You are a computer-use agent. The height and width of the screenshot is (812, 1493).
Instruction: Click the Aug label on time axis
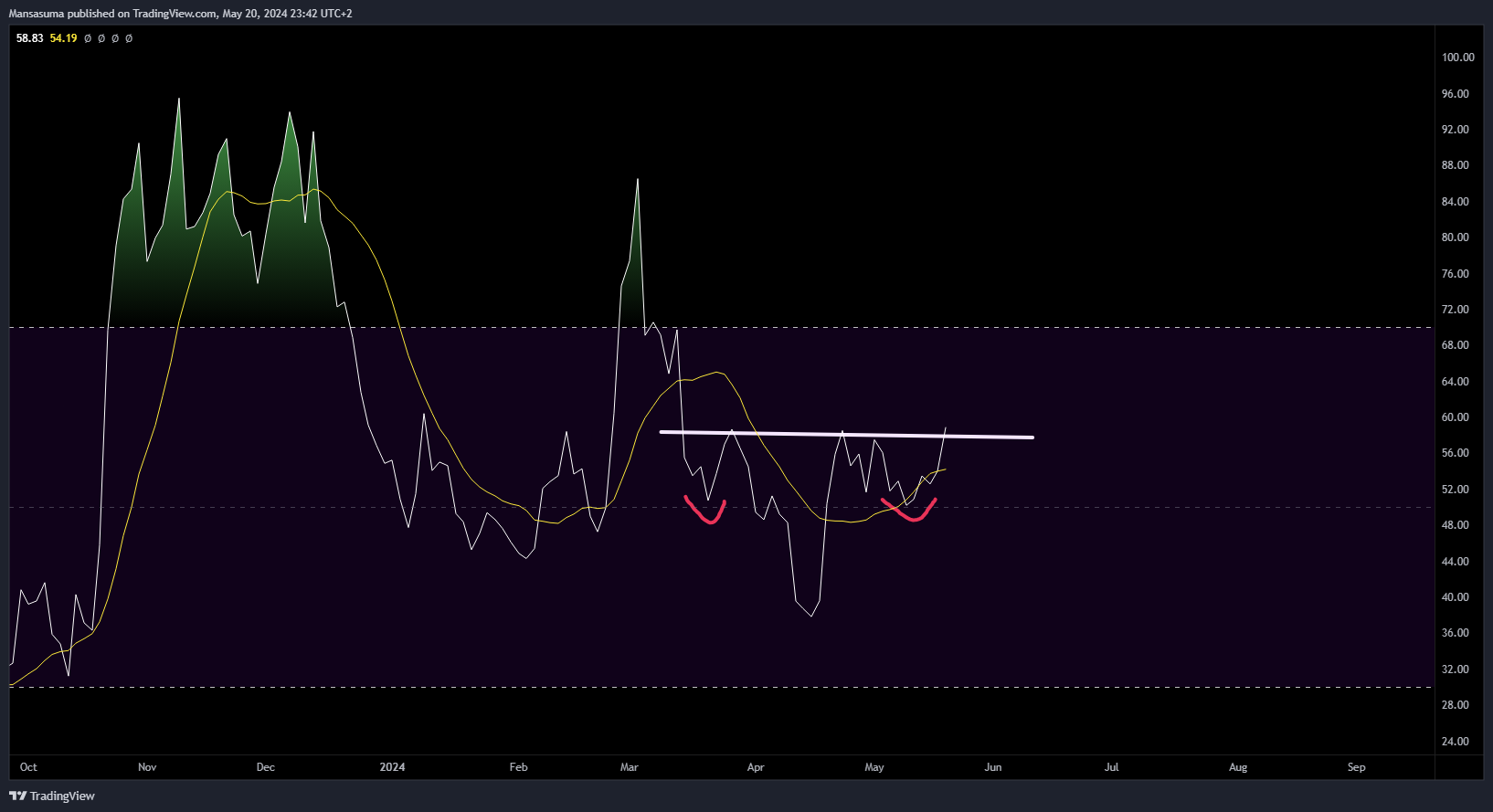click(x=1238, y=767)
